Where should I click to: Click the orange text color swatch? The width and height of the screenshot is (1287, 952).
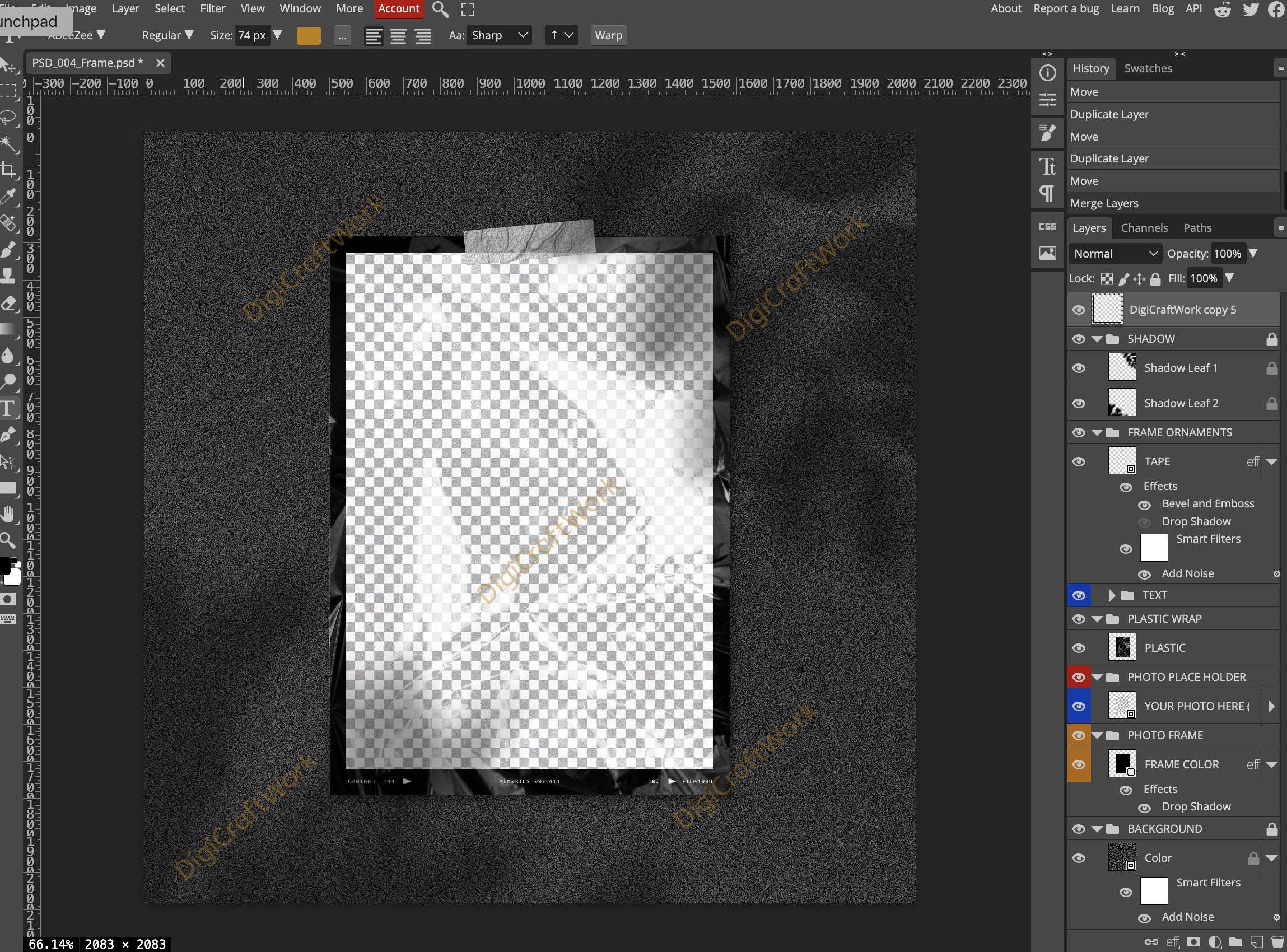(309, 36)
